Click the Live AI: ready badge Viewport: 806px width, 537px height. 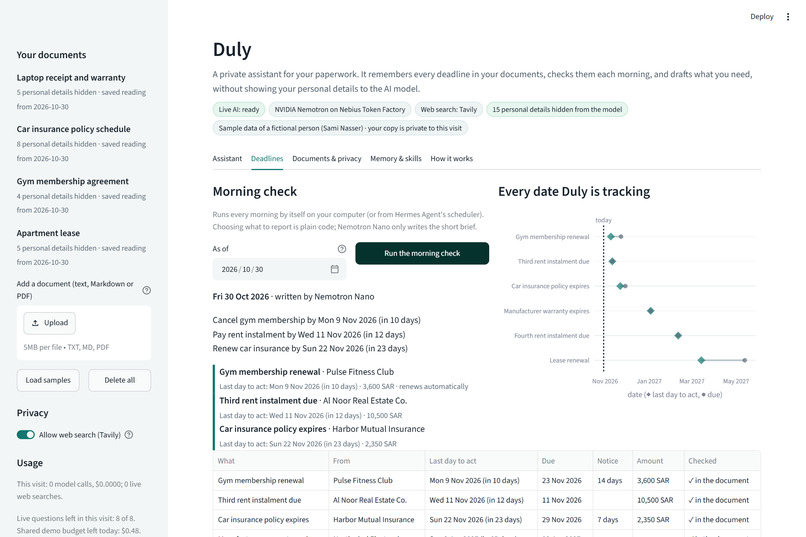click(x=239, y=109)
